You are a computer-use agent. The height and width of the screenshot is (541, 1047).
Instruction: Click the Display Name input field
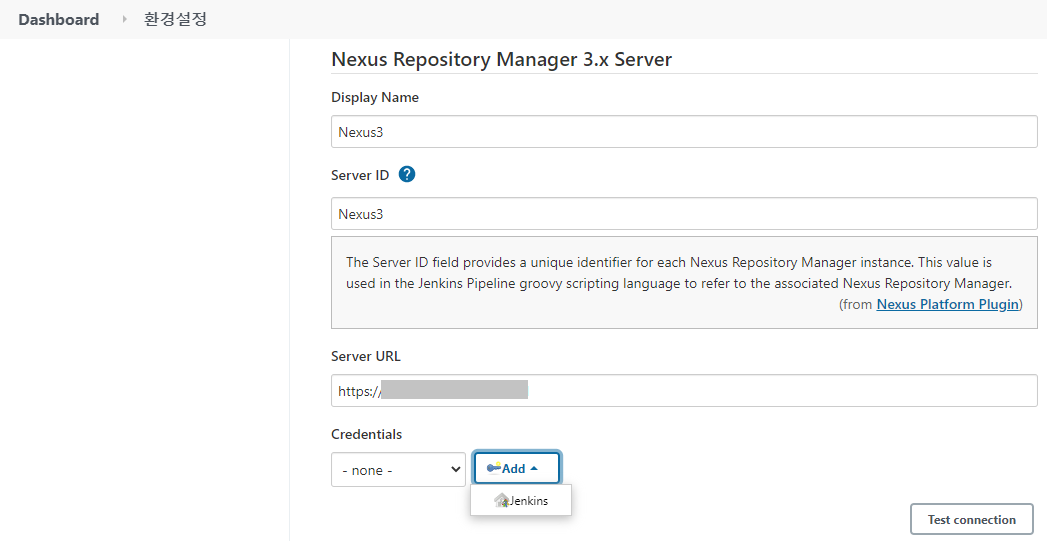684,132
